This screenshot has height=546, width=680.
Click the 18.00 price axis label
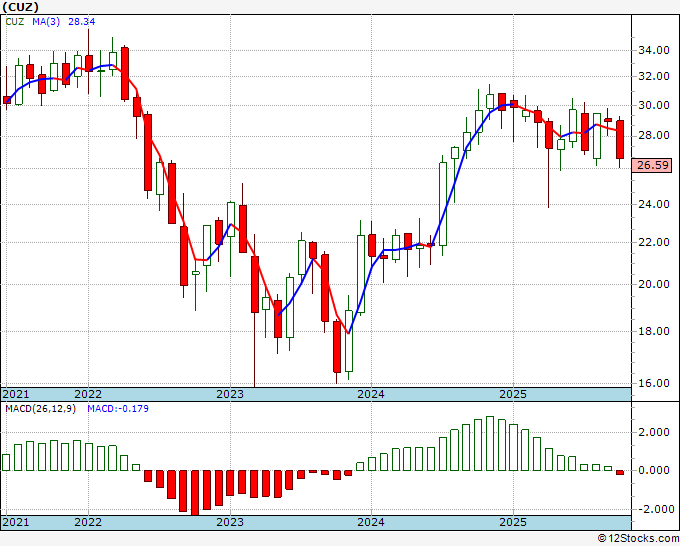coord(654,331)
